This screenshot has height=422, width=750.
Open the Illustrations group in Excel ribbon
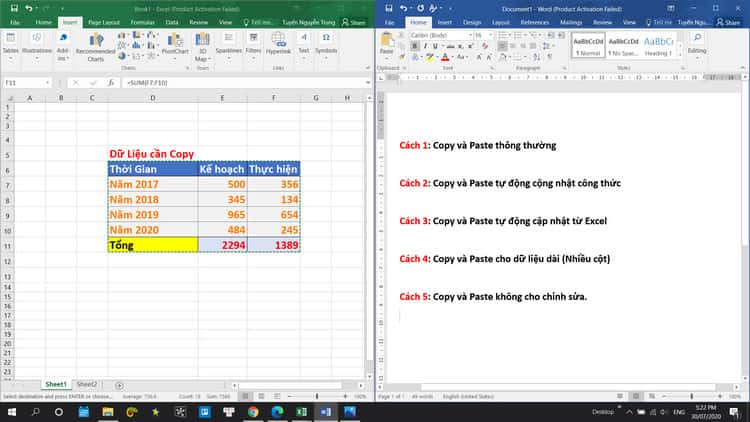pyautogui.click(x=37, y=46)
